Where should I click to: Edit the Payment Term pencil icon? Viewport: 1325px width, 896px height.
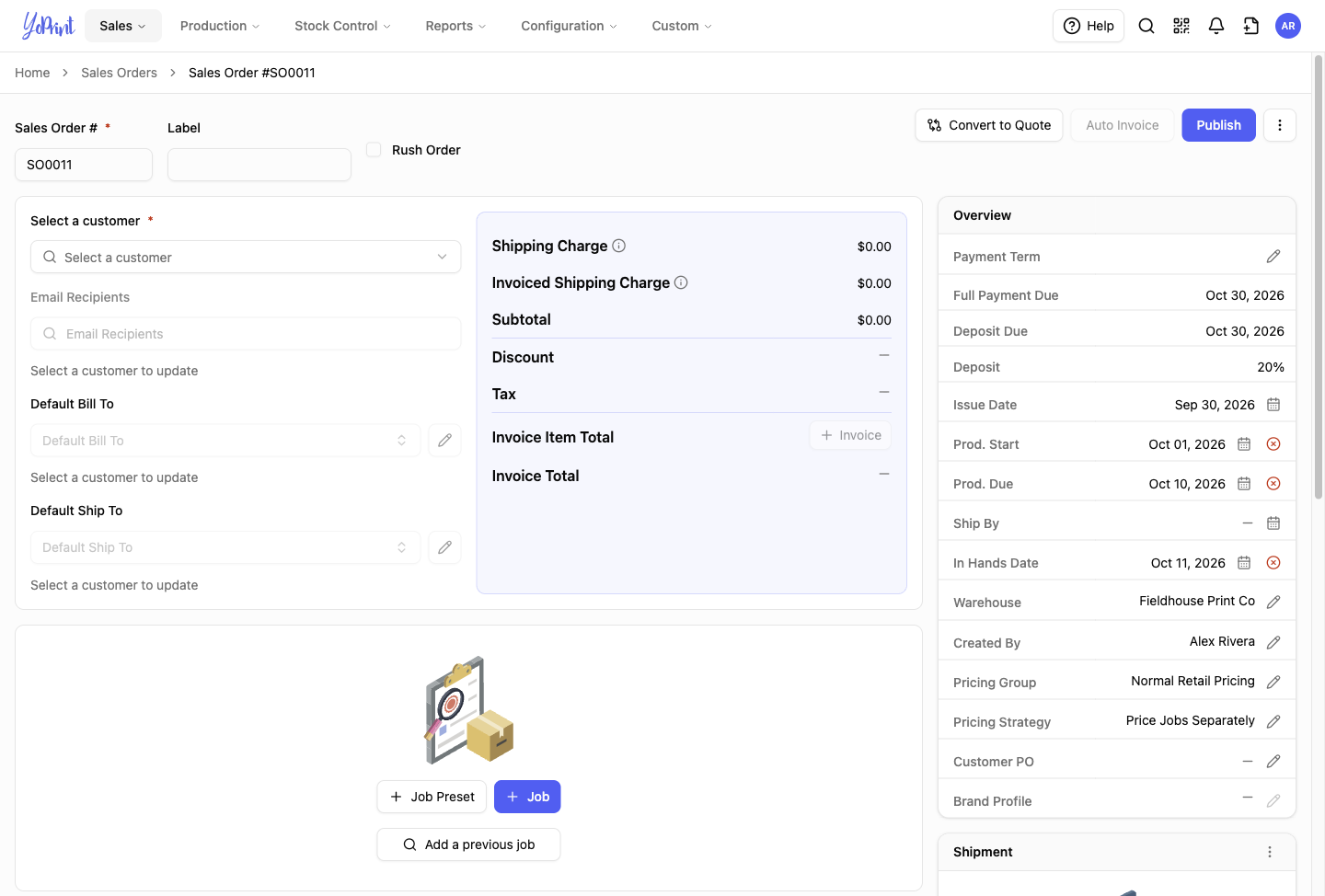pyautogui.click(x=1273, y=257)
